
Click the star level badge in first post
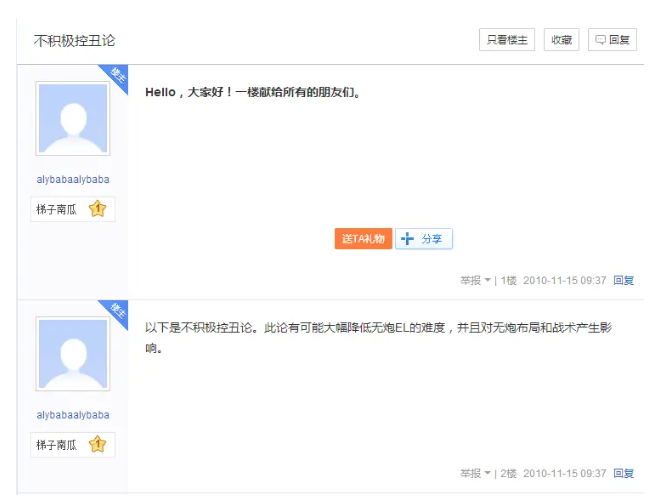coord(97,210)
